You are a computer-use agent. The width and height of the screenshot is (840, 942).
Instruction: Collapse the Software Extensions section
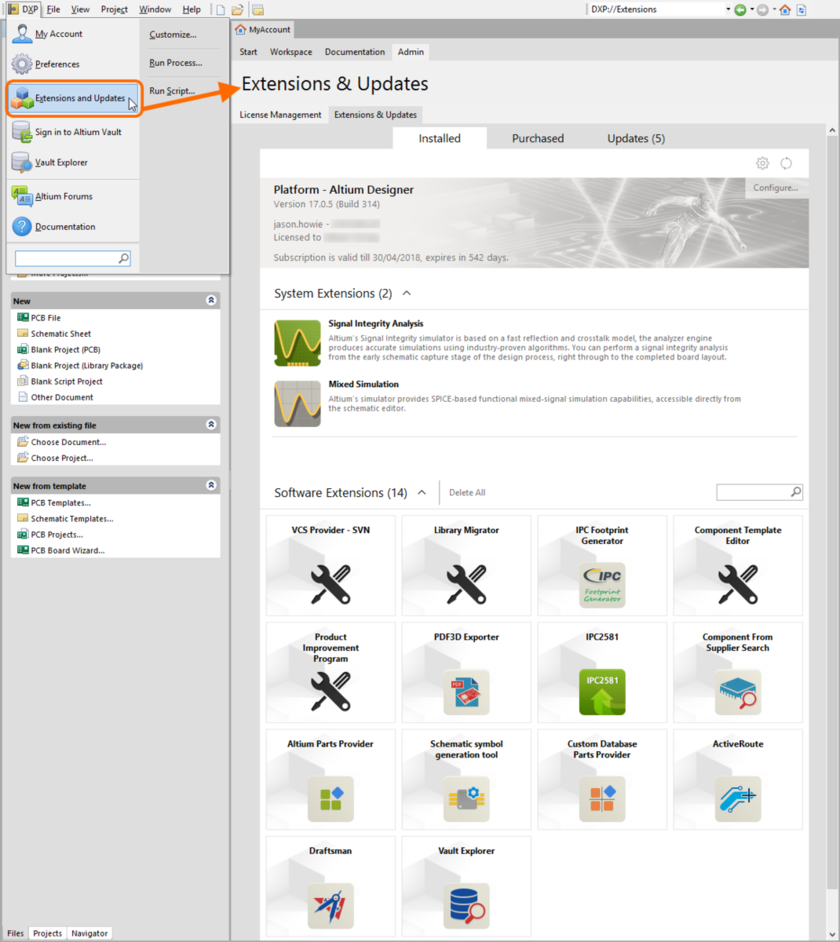tap(423, 492)
